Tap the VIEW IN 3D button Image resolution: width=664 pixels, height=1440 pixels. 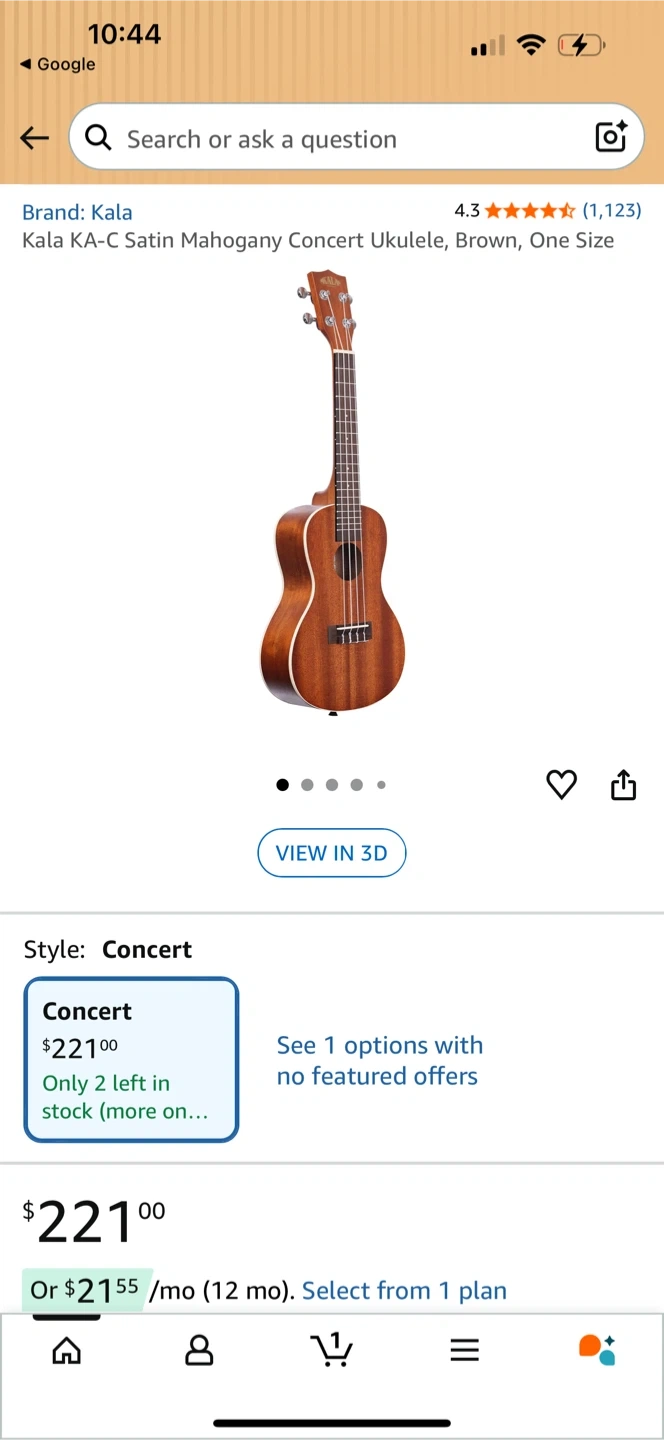331,853
